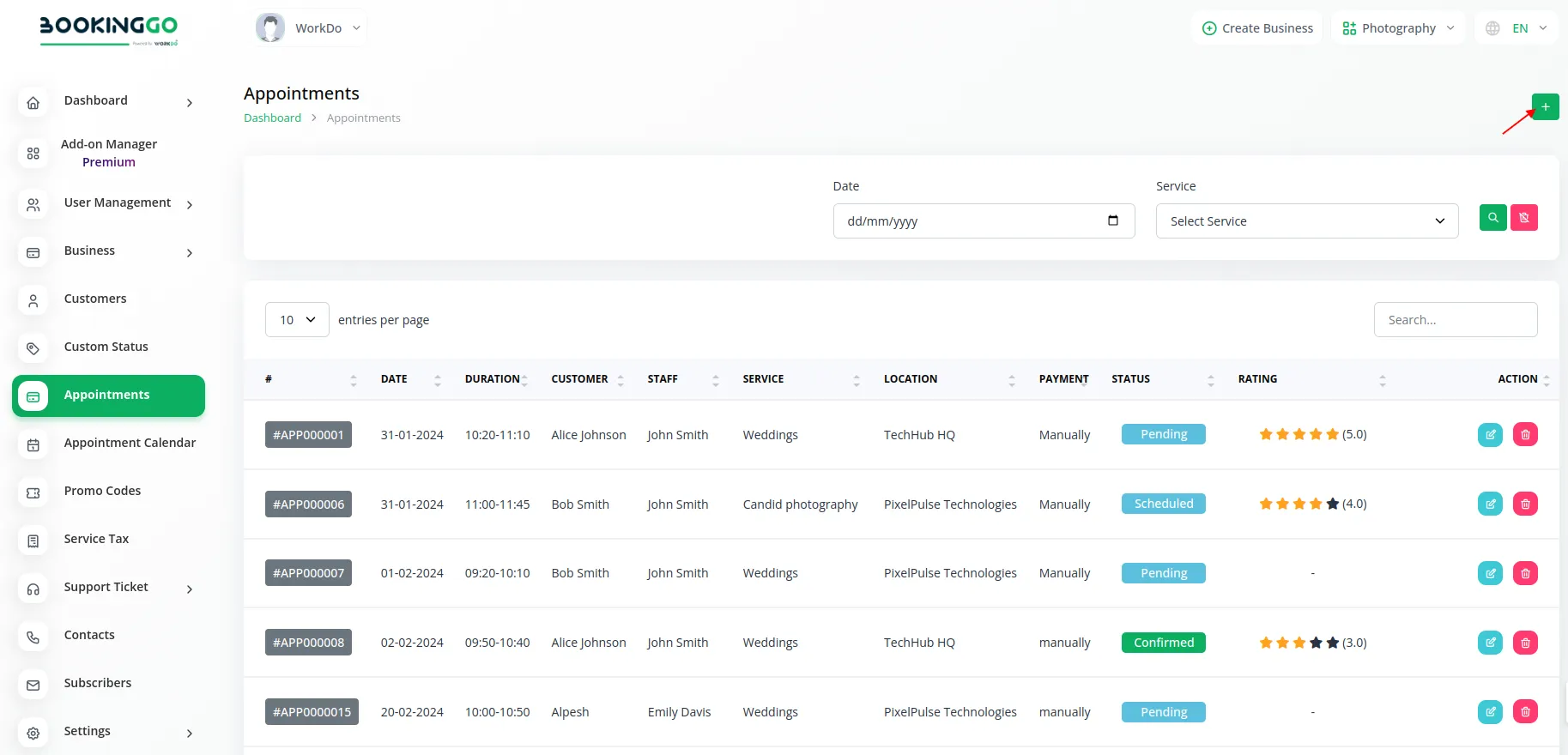Follow the Dashboard breadcrumb link

tap(272, 118)
